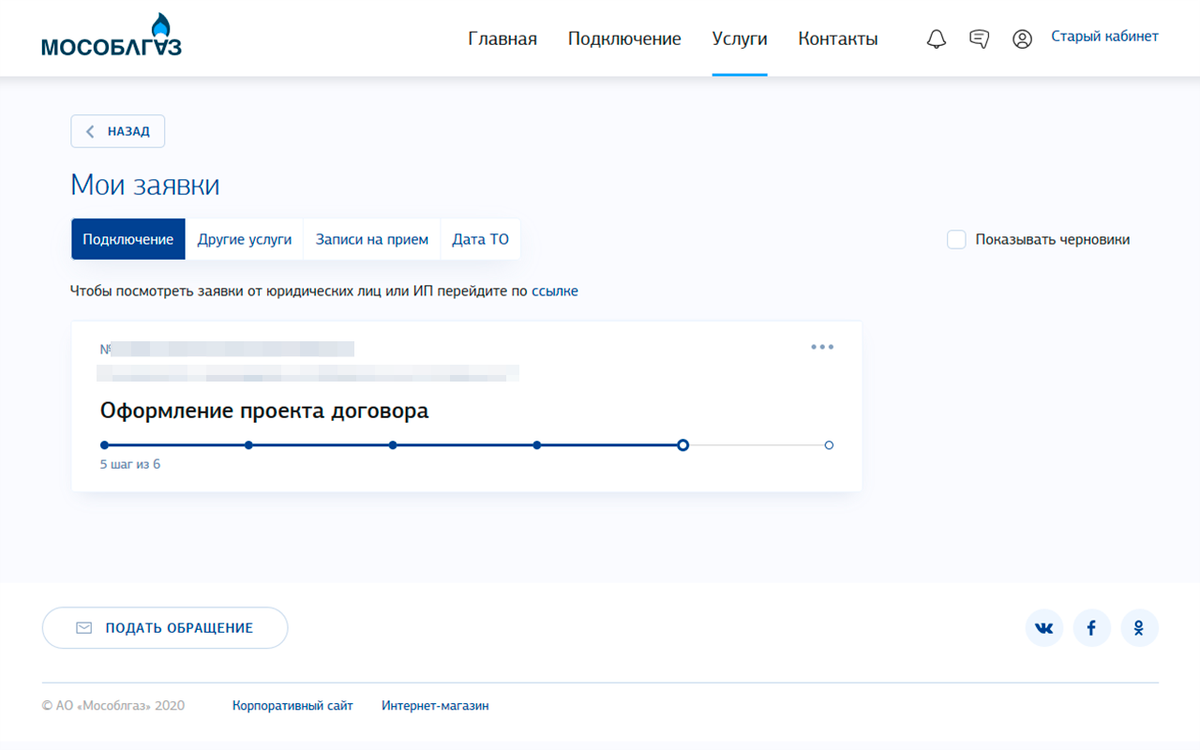Open the VK social network icon
The width and height of the screenshot is (1200, 750).
[1044, 628]
